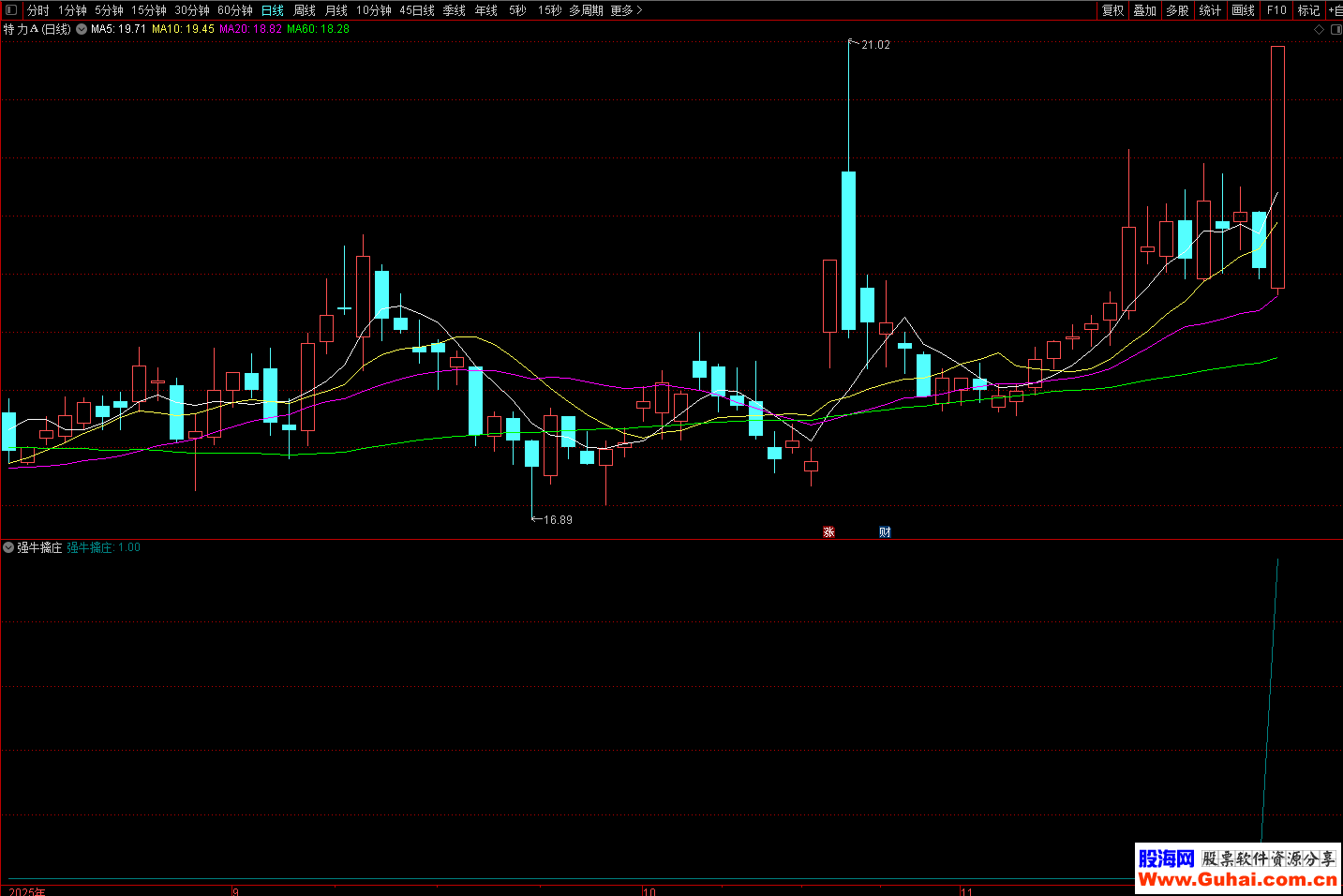1343x896 pixels.
Task: Open the 画线 drawing tools
Action: (x=1243, y=10)
